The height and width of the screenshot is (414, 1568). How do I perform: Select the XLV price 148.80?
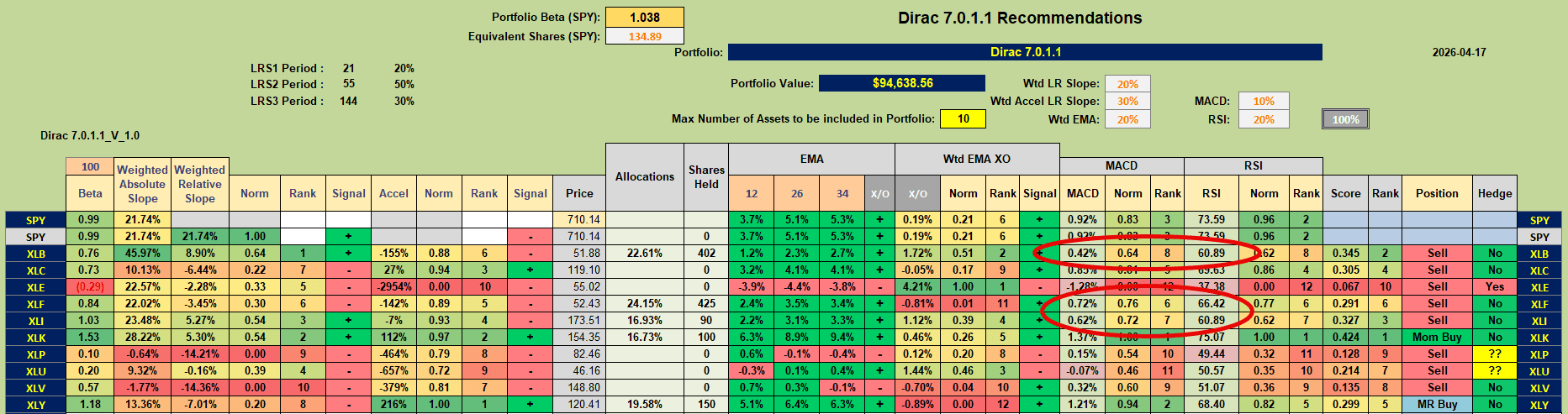coord(579,387)
